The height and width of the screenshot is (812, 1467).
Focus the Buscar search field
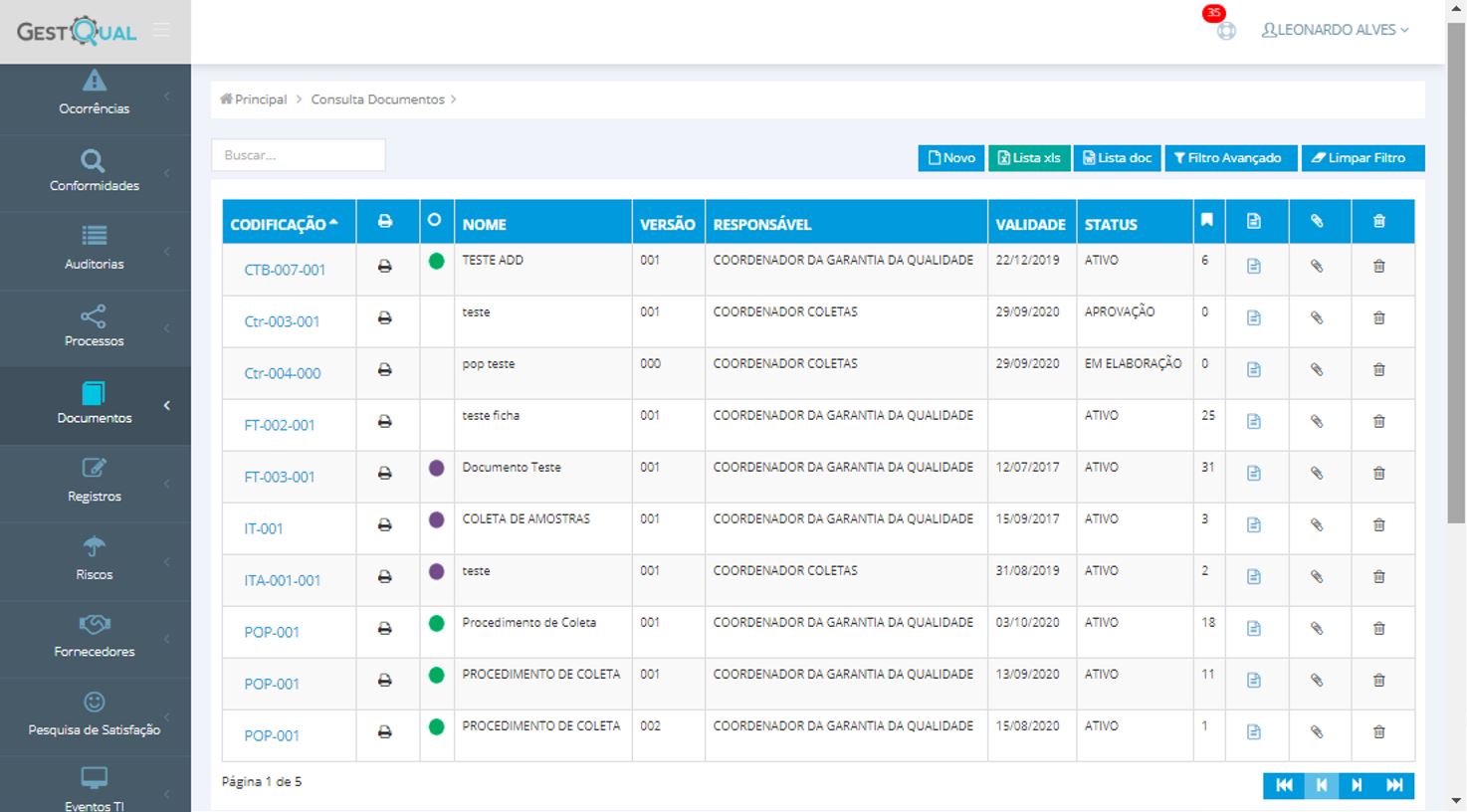pyautogui.click(x=299, y=155)
